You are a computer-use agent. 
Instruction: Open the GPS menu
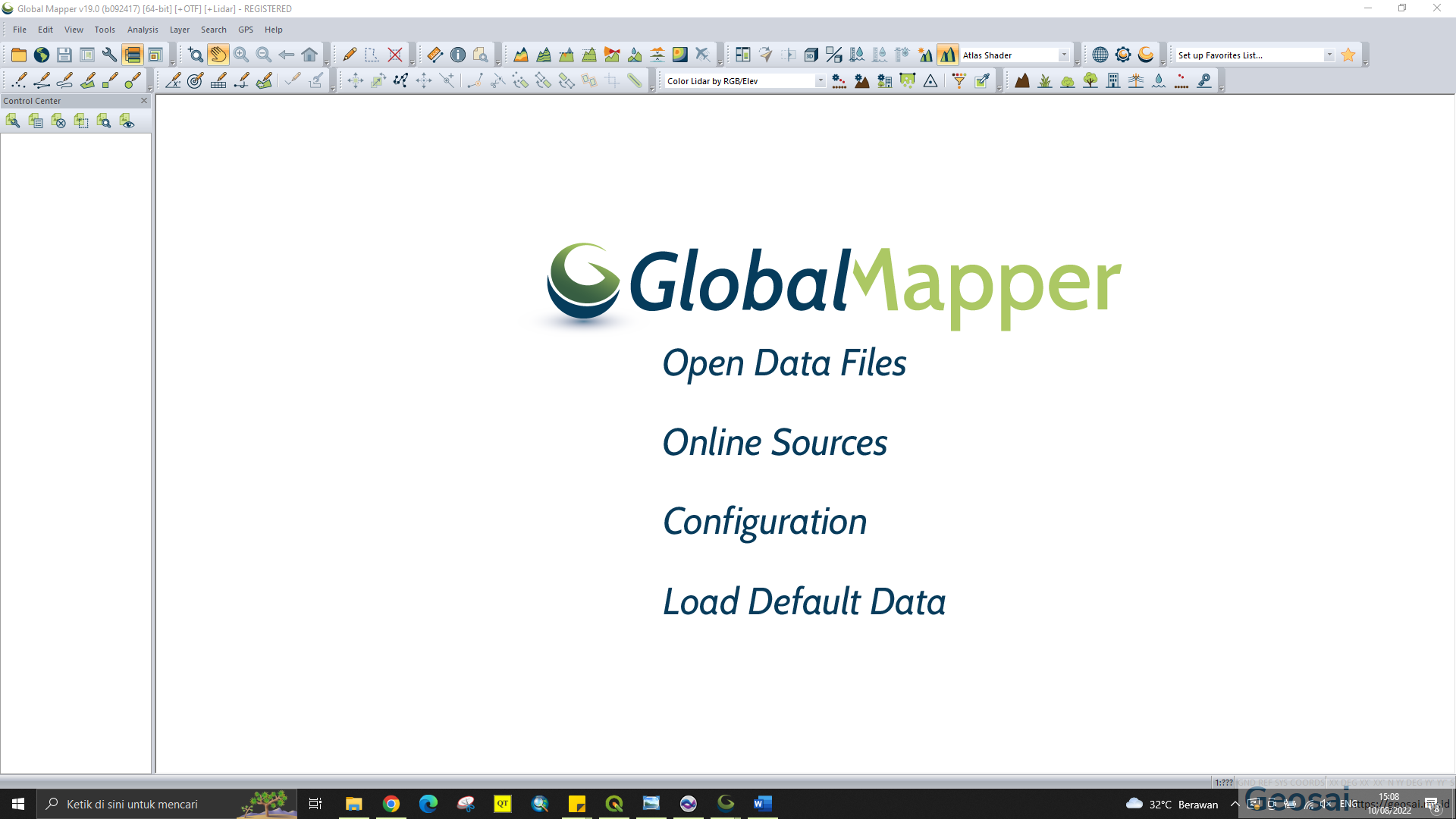[x=246, y=30]
